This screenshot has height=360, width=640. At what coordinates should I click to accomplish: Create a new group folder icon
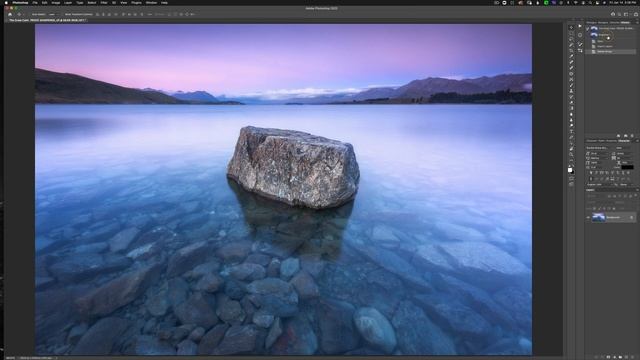[620, 357]
